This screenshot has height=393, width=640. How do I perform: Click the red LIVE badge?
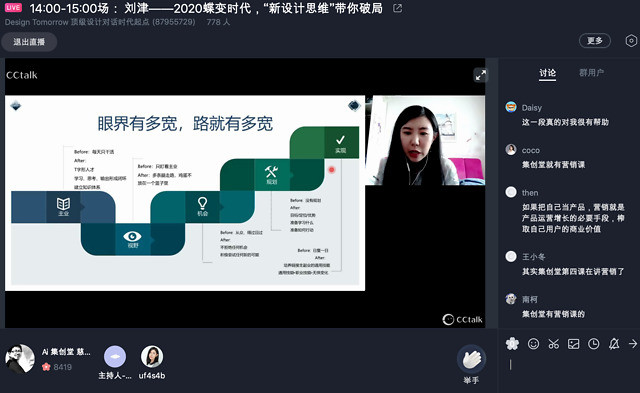pos(13,7)
